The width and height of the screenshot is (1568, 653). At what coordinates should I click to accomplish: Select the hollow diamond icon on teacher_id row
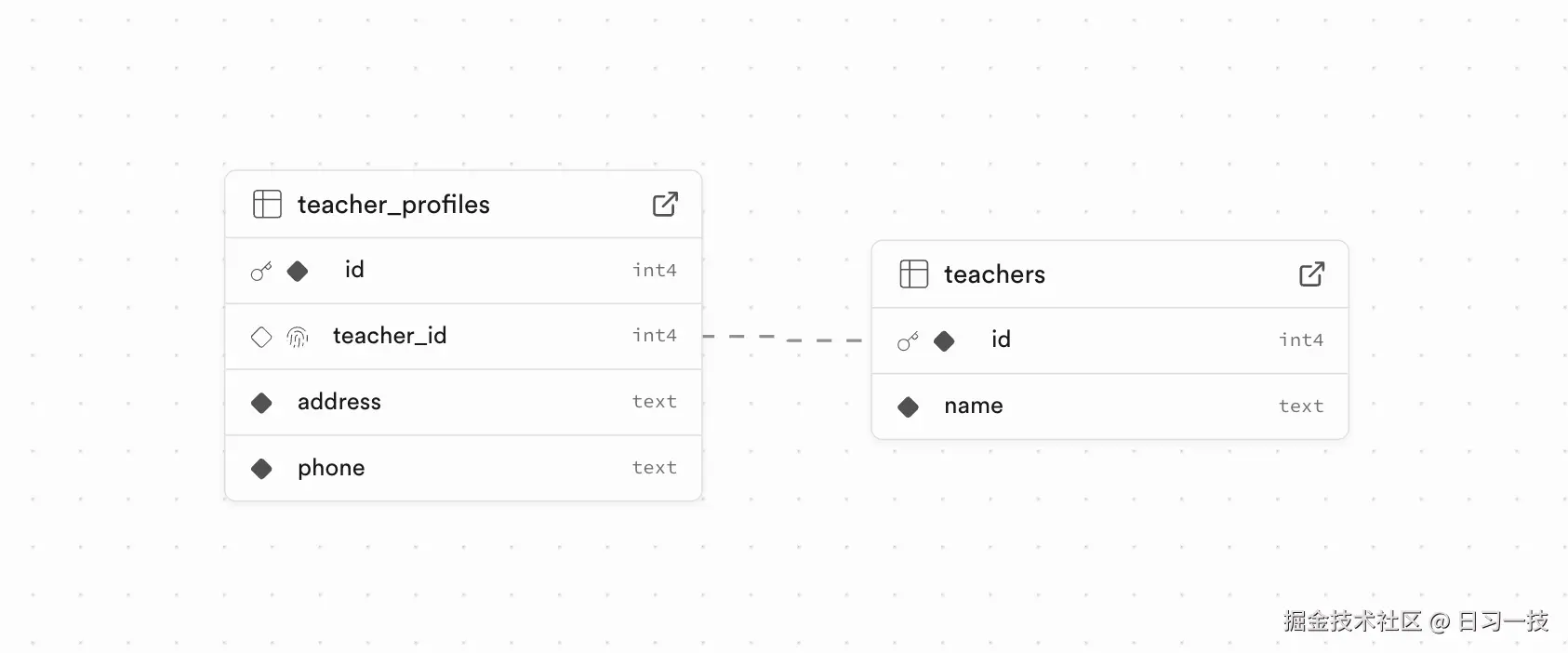click(261, 337)
